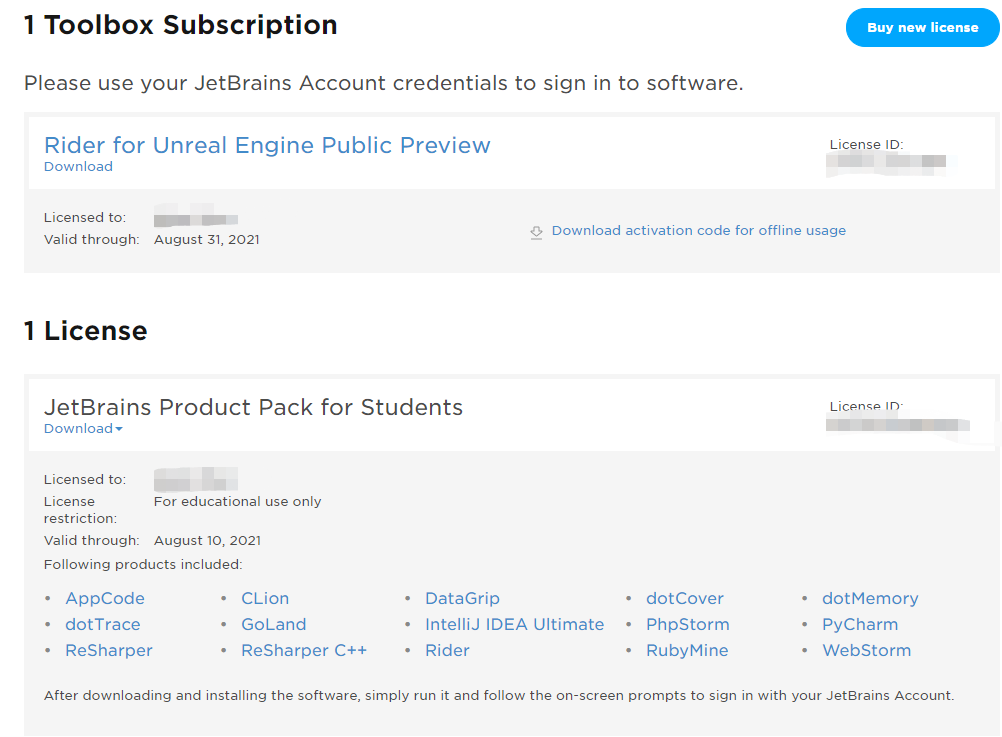Open the WebStorm product link
Image resolution: width=1002 pixels, height=737 pixels.
[866, 651]
